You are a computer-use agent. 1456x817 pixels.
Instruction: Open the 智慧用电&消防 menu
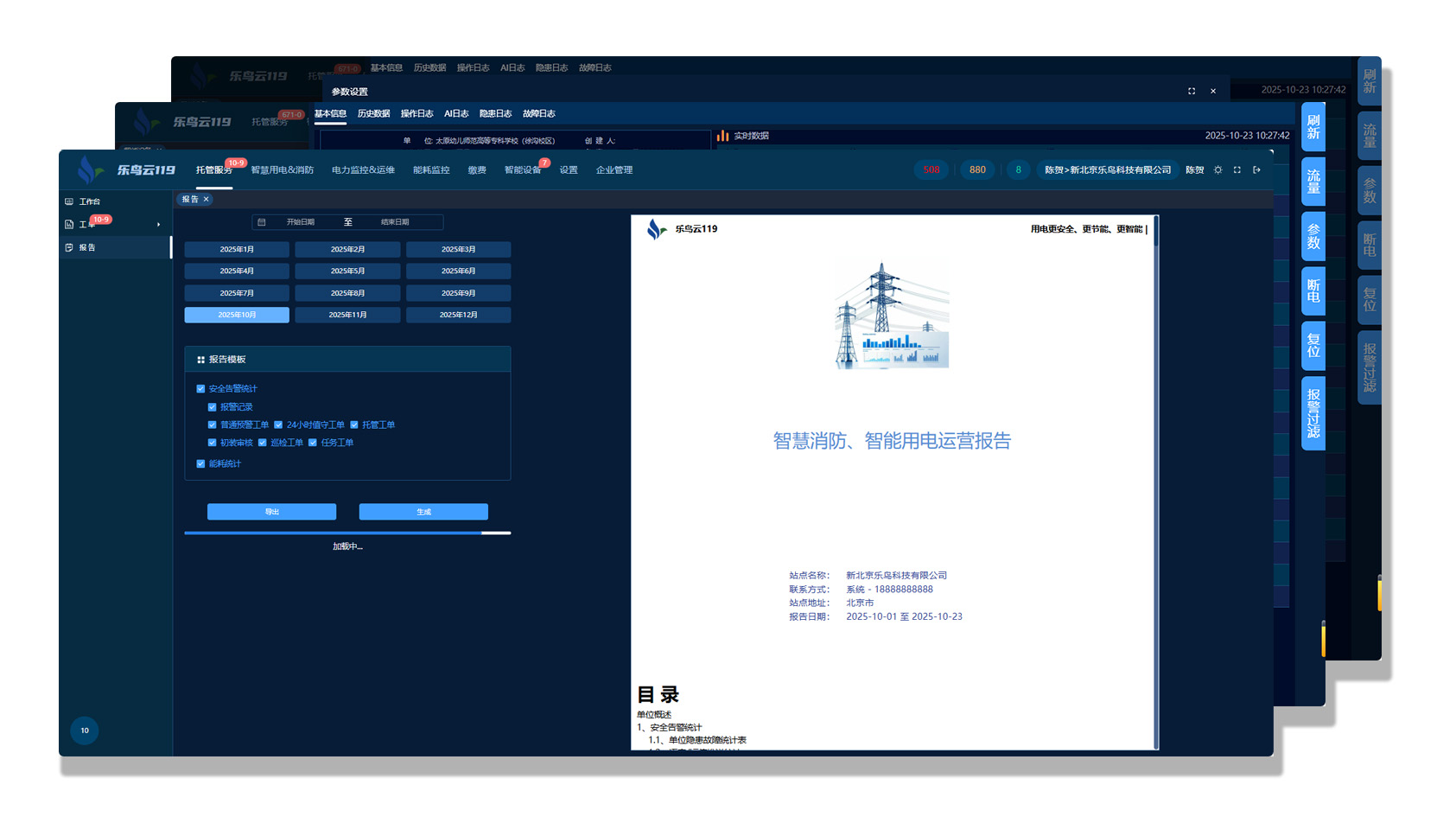[x=282, y=170]
